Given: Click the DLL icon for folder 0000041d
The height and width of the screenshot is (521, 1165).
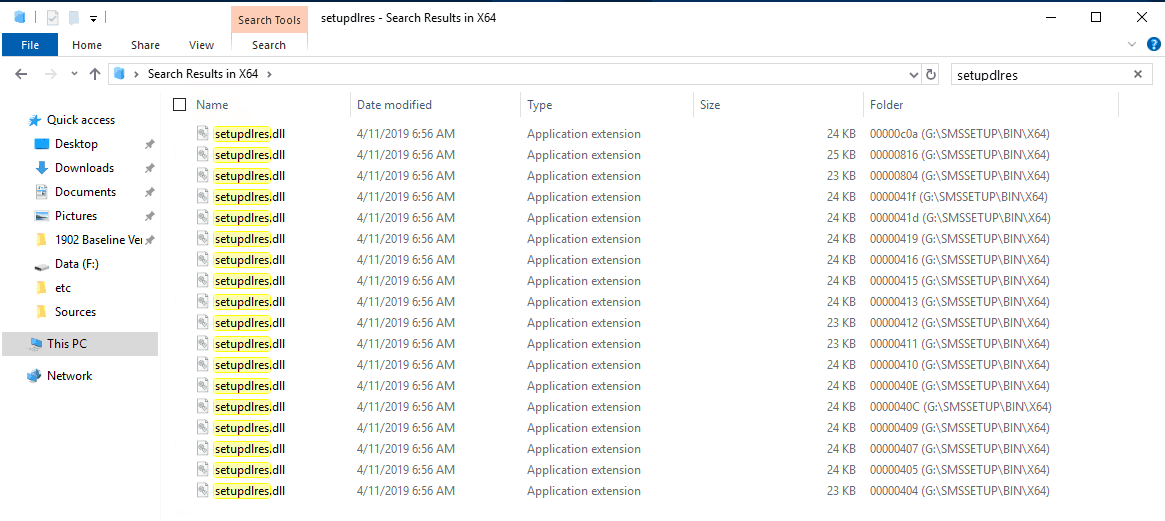Looking at the screenshot, I should click(204, 217).
